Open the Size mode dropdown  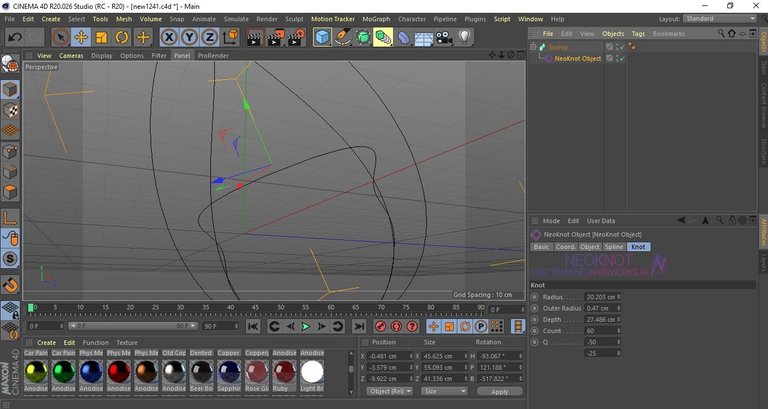click(x=444, y=391)
